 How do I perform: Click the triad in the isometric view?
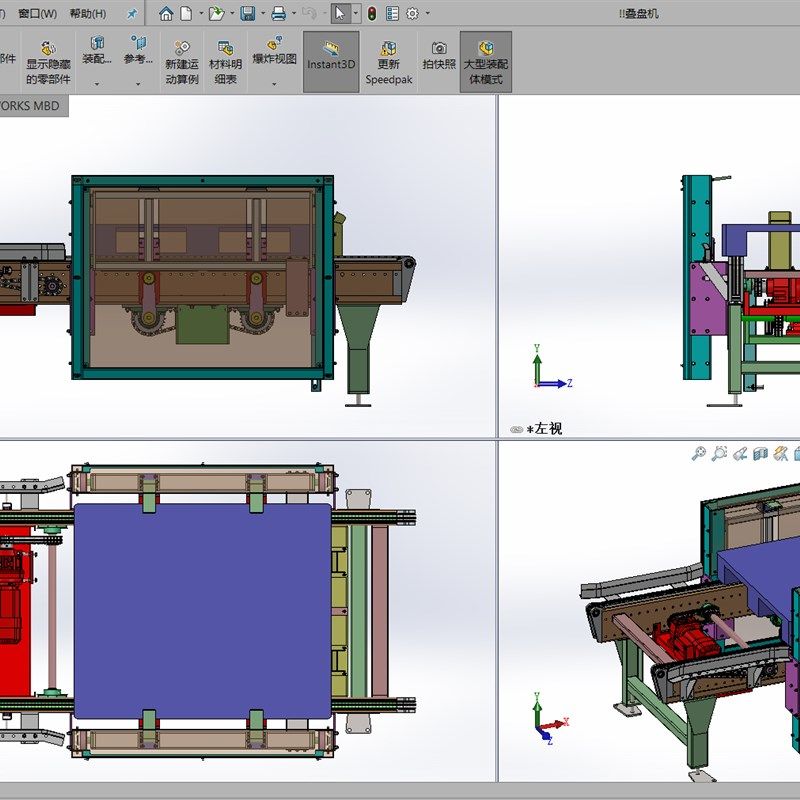tap(550, 718)
